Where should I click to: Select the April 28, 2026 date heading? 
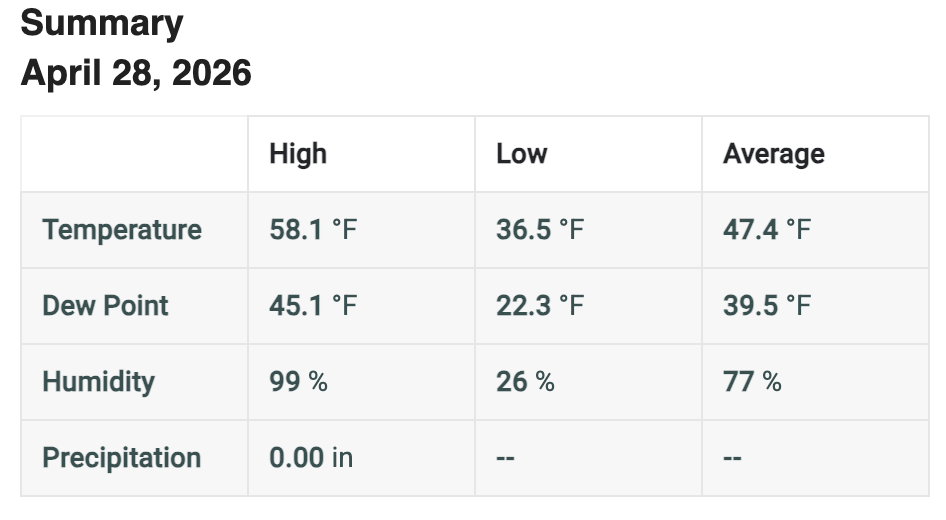click(136, 73)
